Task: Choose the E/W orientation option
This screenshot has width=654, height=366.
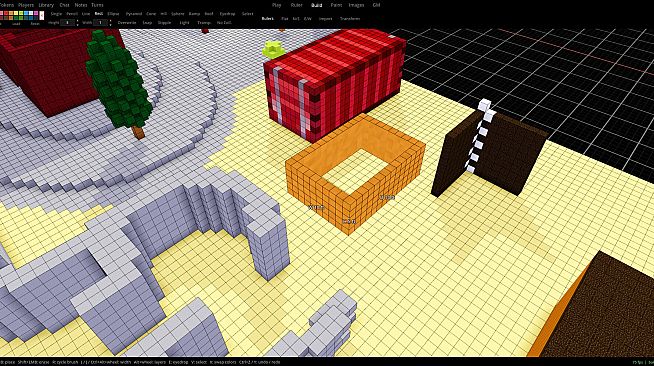Action: [307, 19]
